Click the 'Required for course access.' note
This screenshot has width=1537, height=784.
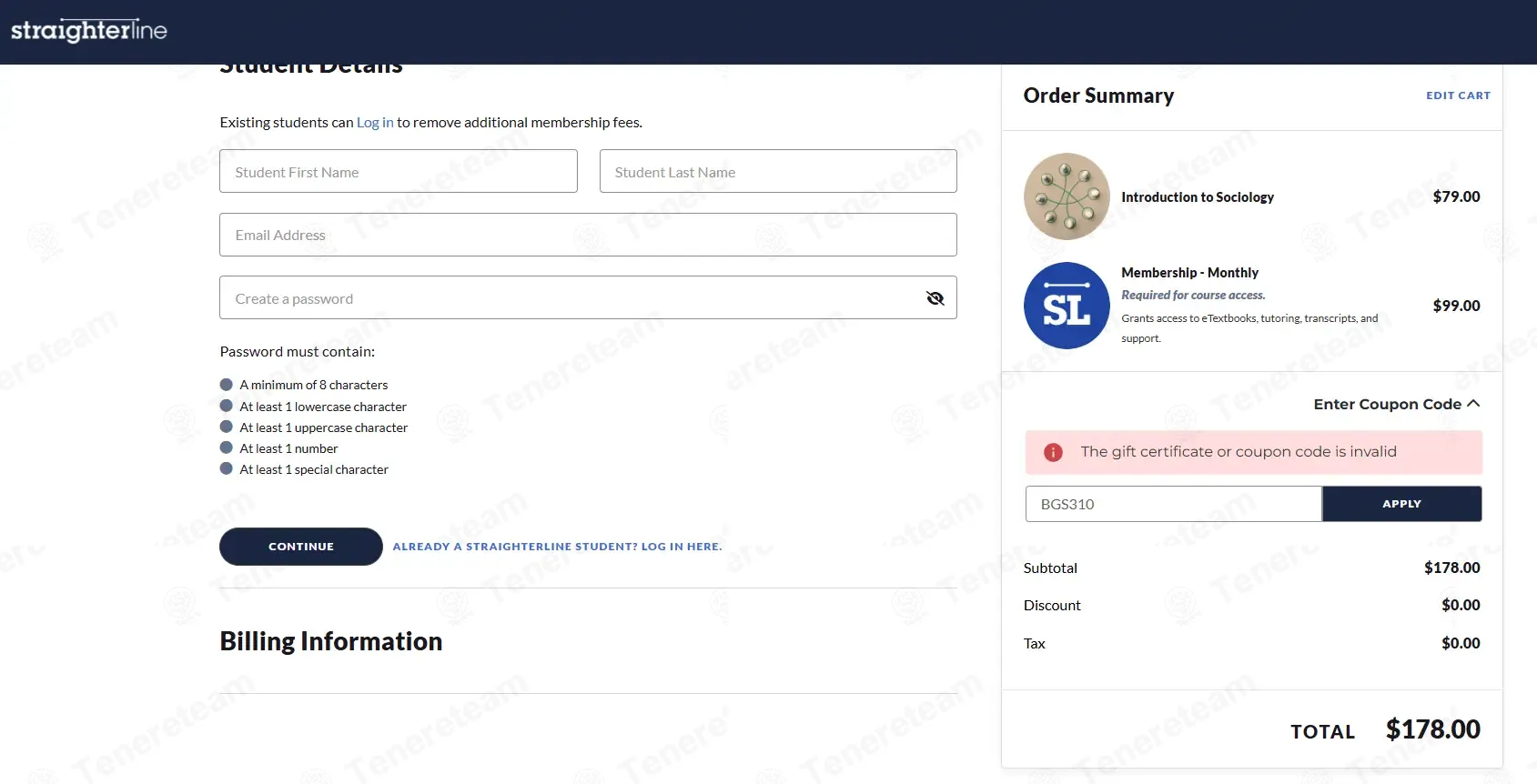click(x=1193, y=295)
